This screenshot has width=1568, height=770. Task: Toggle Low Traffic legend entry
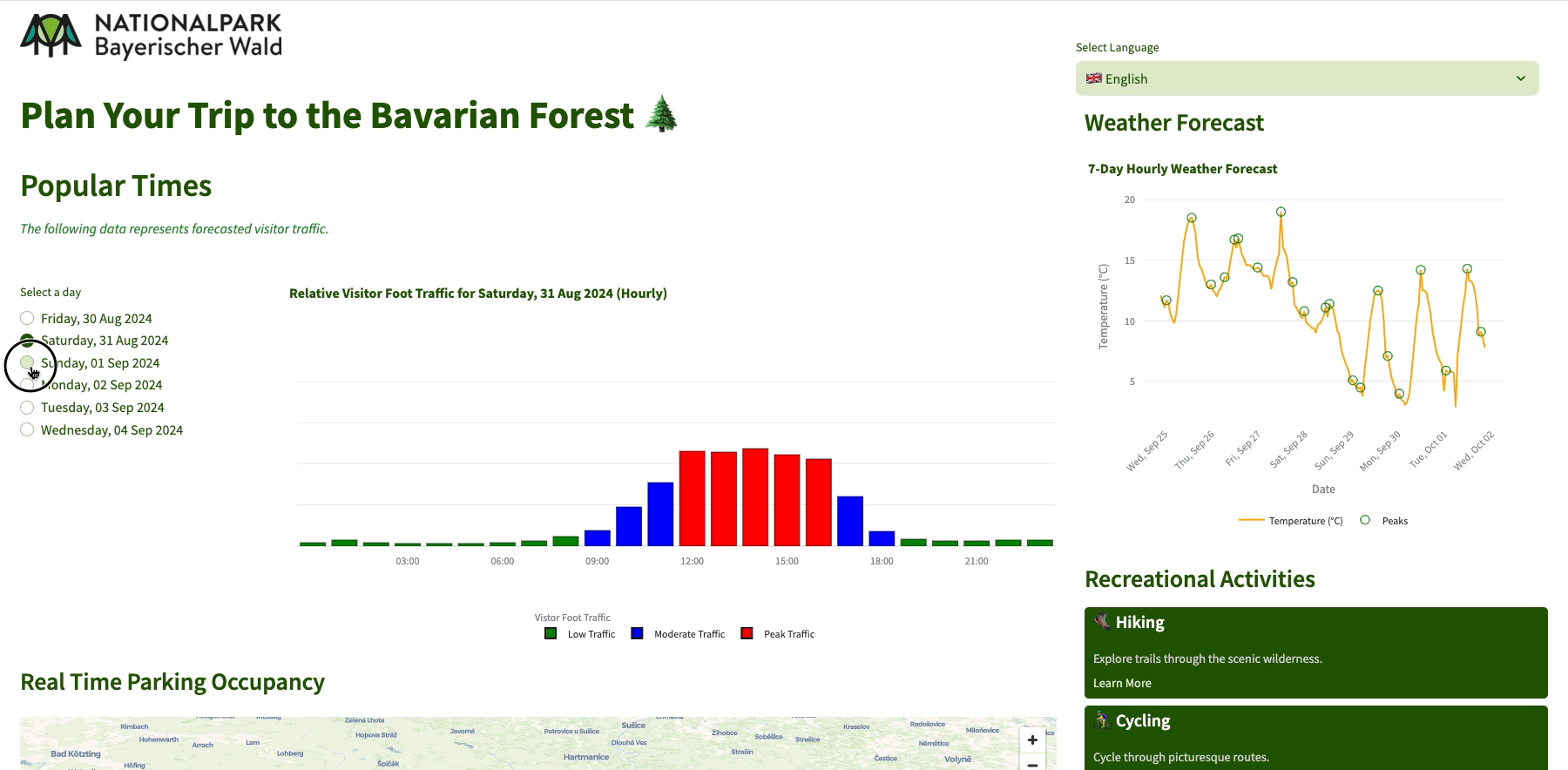pos(580,633)
